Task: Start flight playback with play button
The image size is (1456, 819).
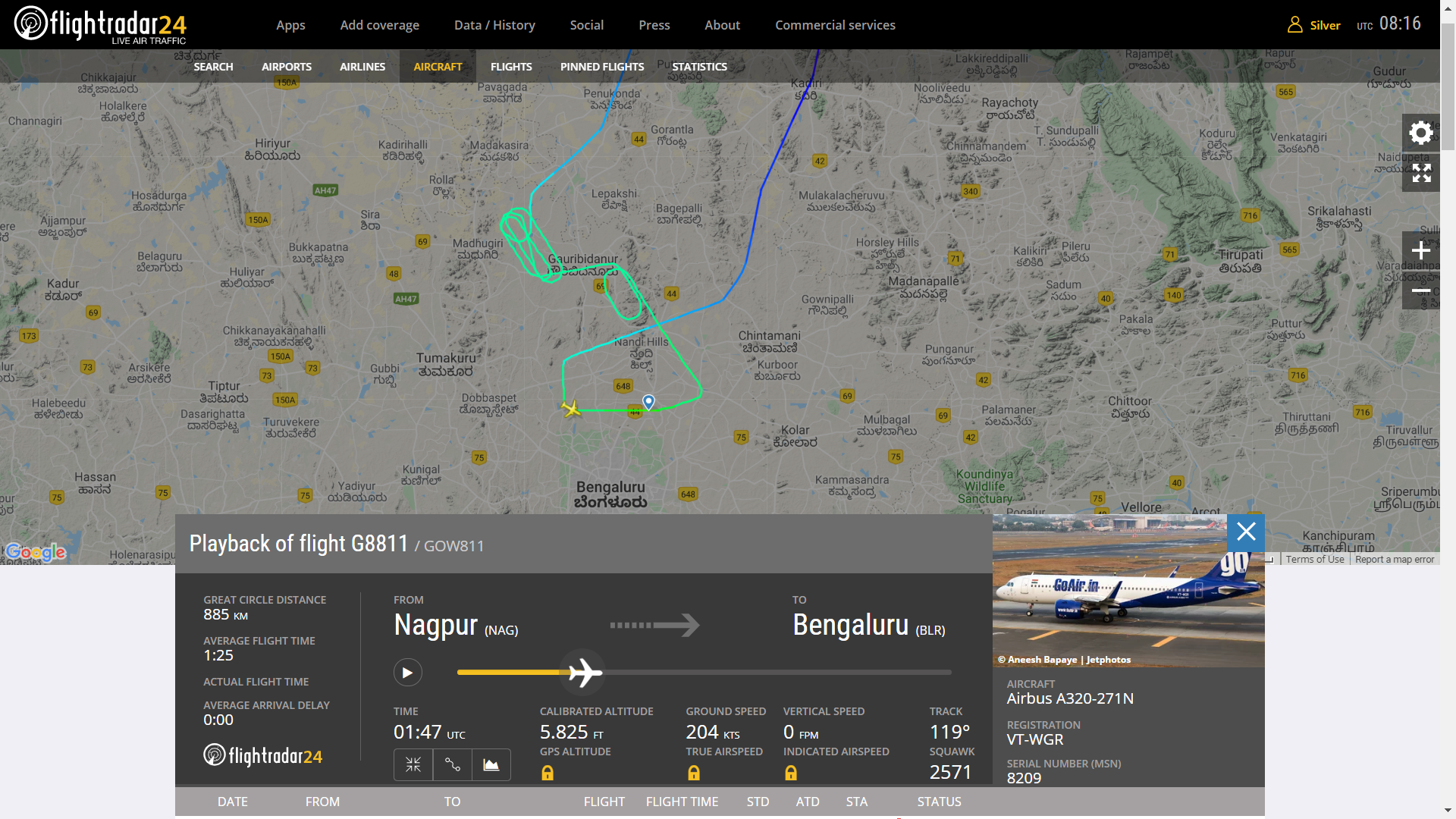Action: 408,673
